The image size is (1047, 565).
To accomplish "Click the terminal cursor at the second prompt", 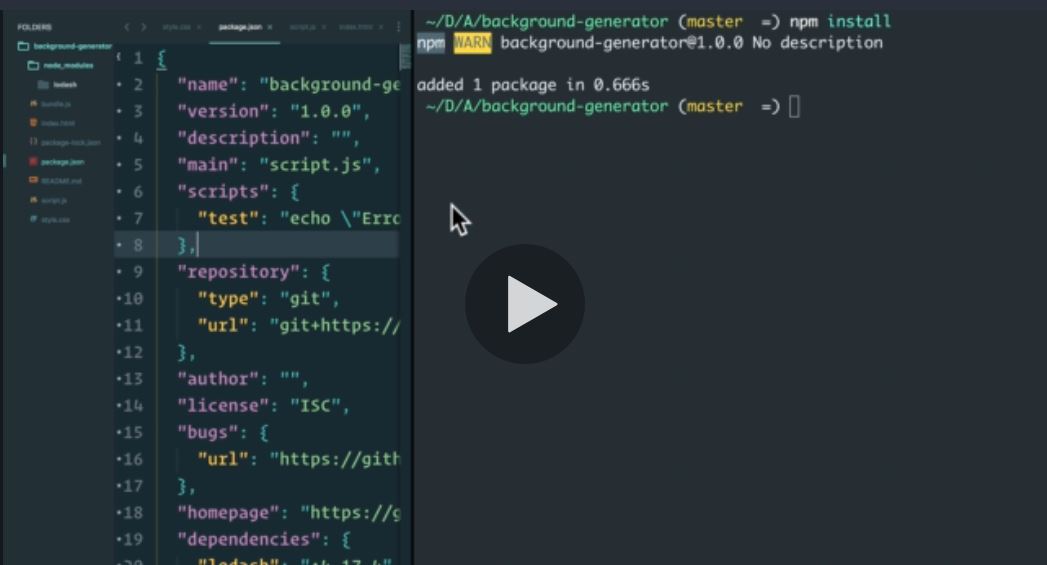I will tap(794, 106).
